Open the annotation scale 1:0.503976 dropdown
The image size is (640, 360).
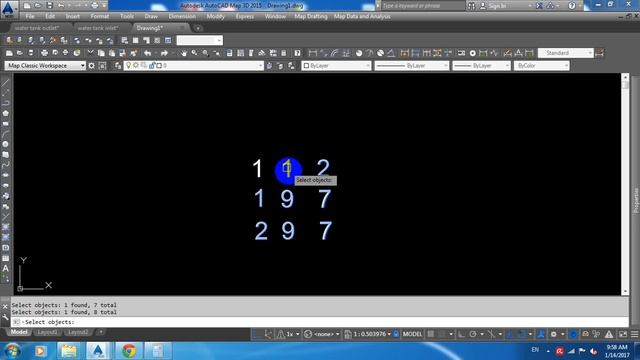(368, 334)
